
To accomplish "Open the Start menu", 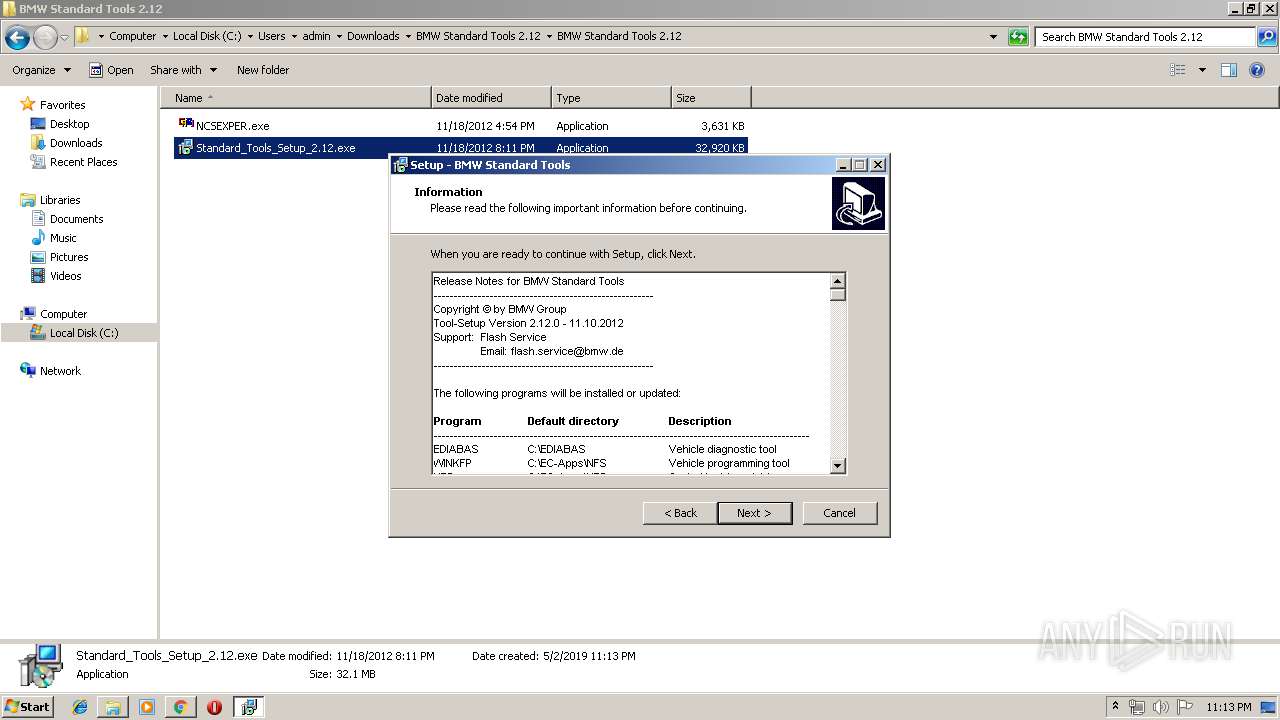I will [27, 707].
